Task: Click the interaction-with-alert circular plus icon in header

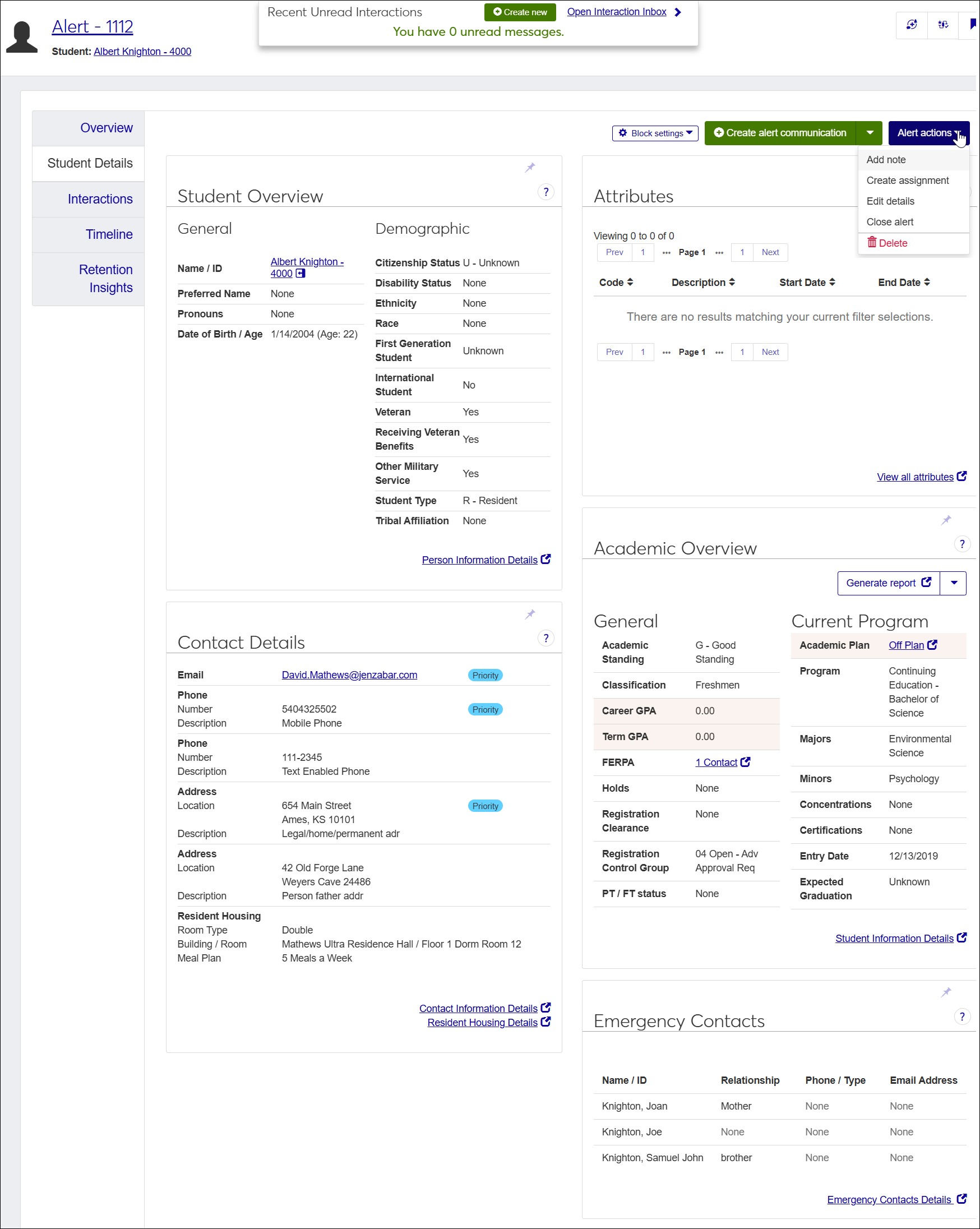Action: tap(912, 25)
